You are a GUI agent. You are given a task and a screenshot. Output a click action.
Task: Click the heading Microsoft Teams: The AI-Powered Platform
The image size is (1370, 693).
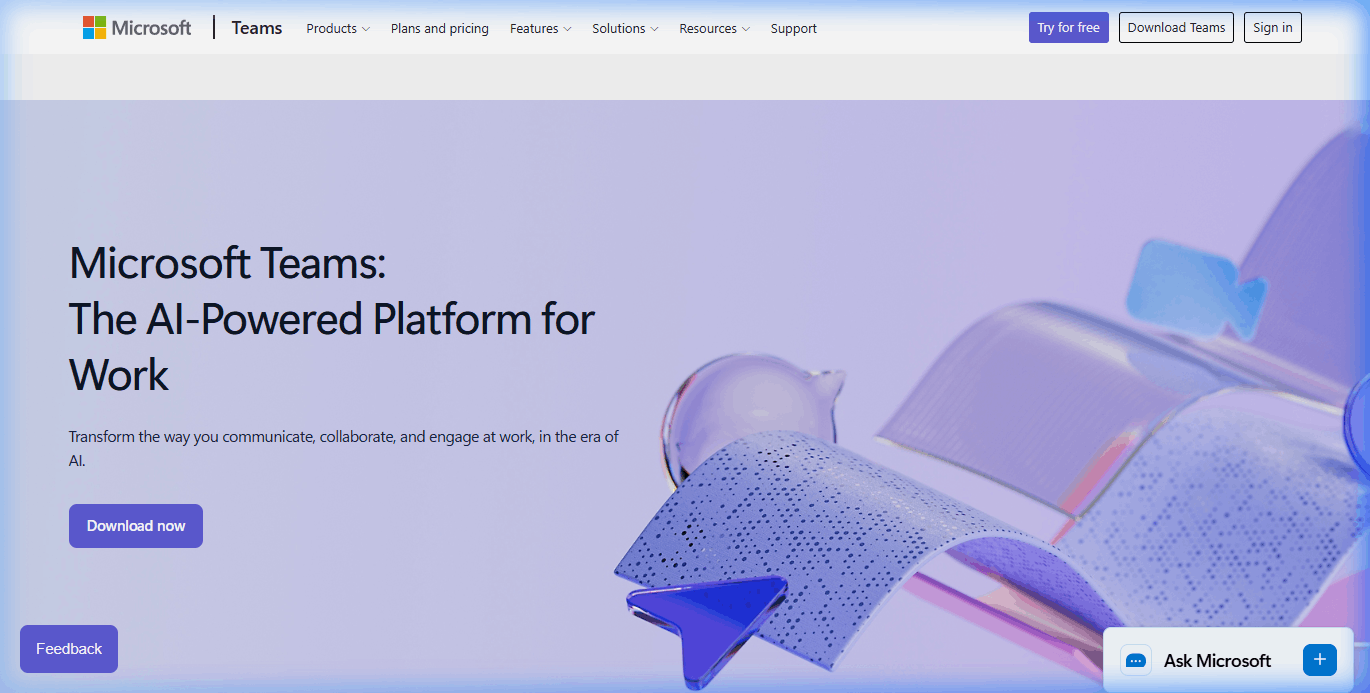tap(332, 319)
